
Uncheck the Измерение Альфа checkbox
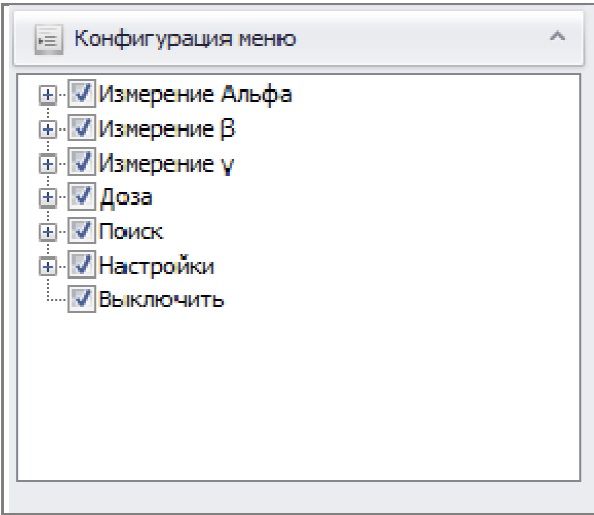pyautogui.click(x=81, y=93)
